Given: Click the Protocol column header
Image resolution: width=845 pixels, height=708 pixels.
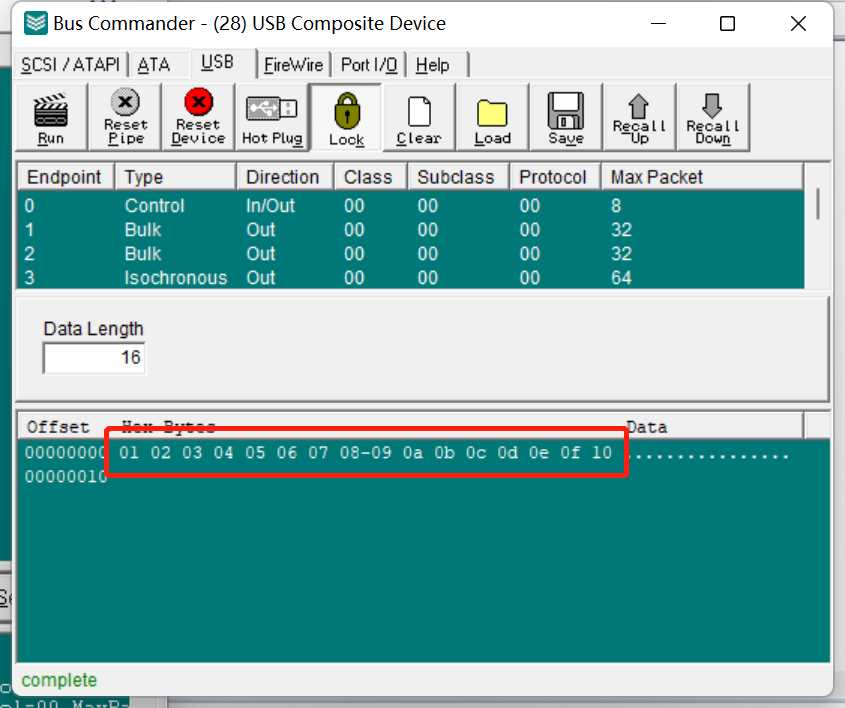Looking at the screenshot, I should (555, 177).
